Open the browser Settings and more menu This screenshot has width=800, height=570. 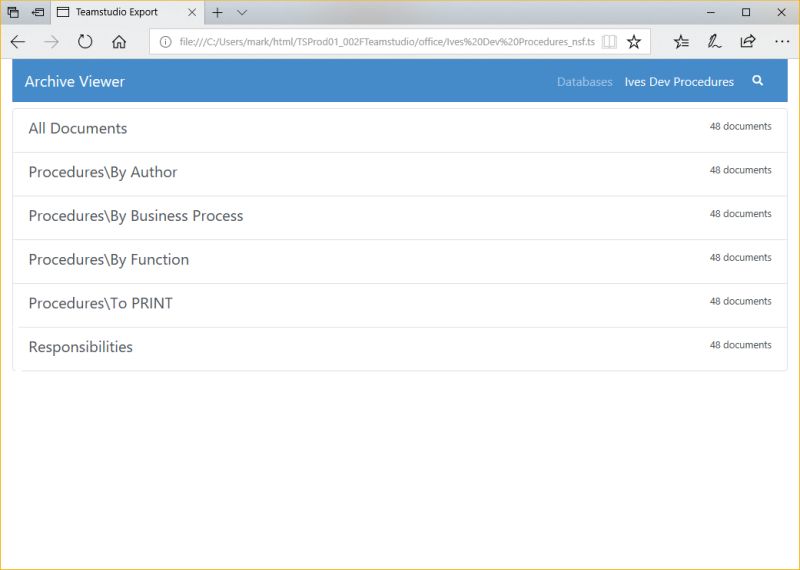[x=782, y=42]
